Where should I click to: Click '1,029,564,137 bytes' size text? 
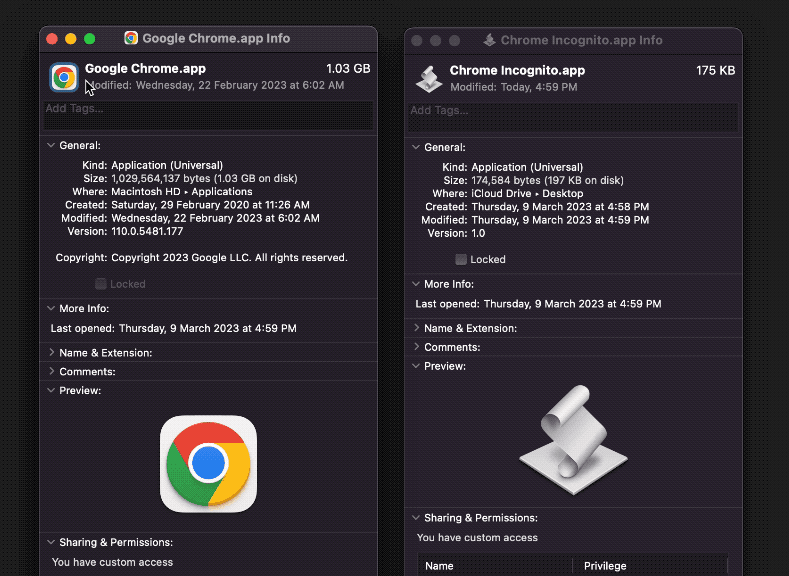[x=161, y=179]
